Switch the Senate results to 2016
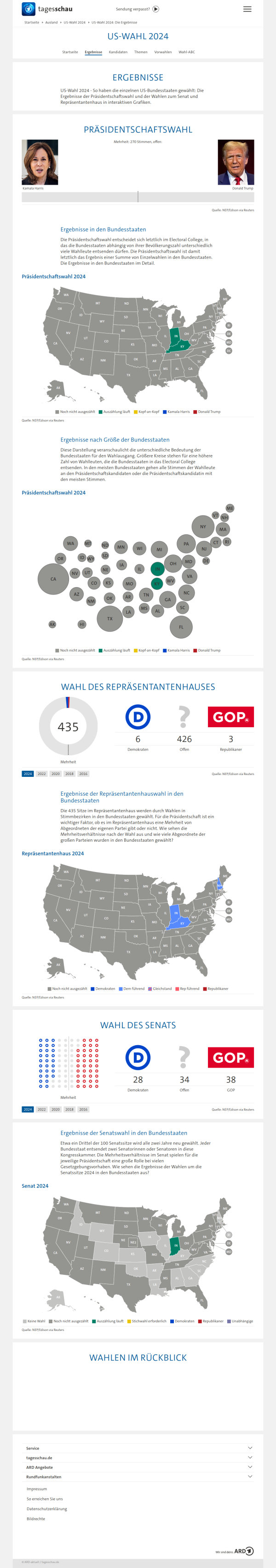 pos(83,1109)
